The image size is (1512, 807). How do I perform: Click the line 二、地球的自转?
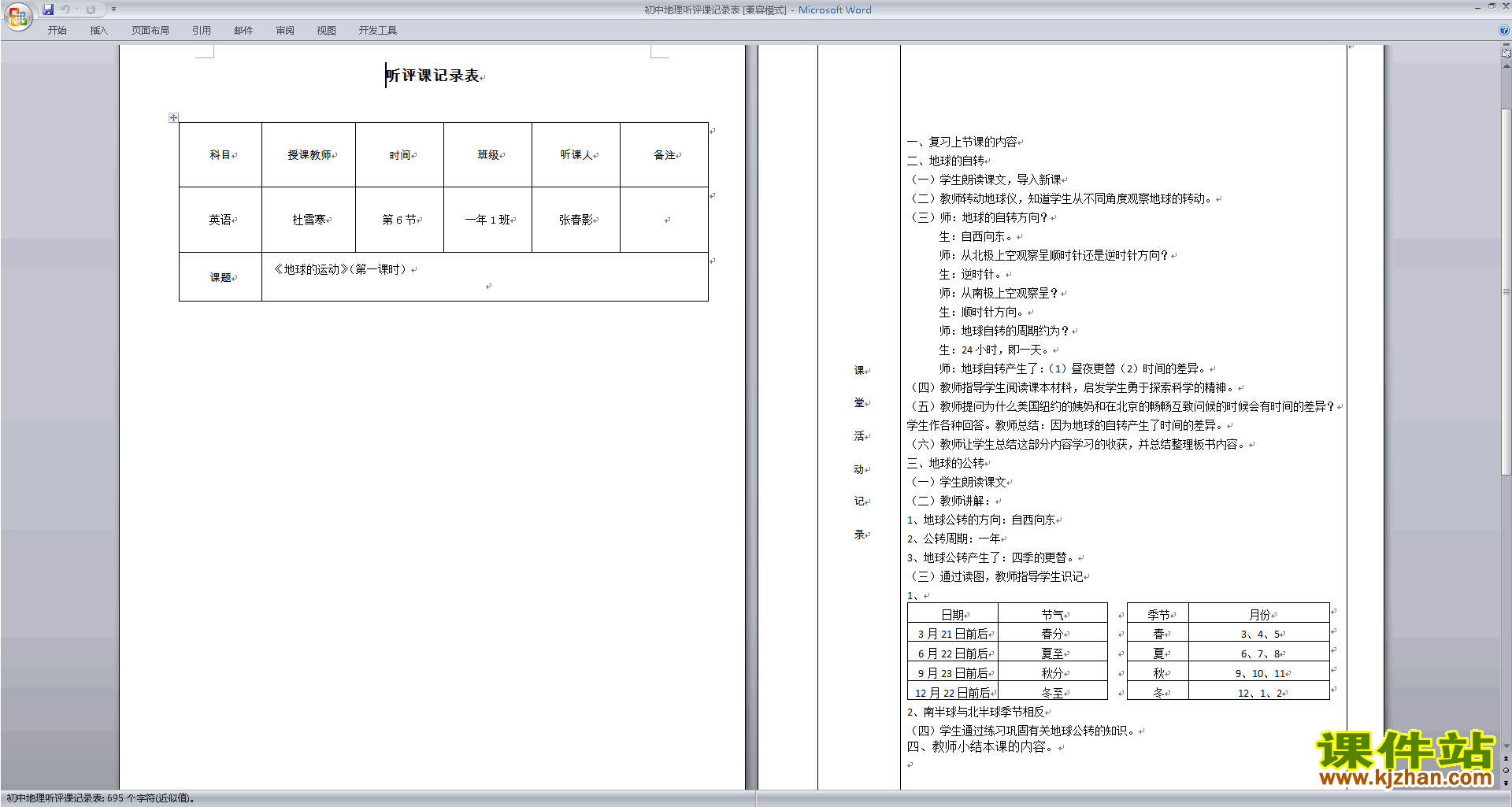click(x=945, y=161)
